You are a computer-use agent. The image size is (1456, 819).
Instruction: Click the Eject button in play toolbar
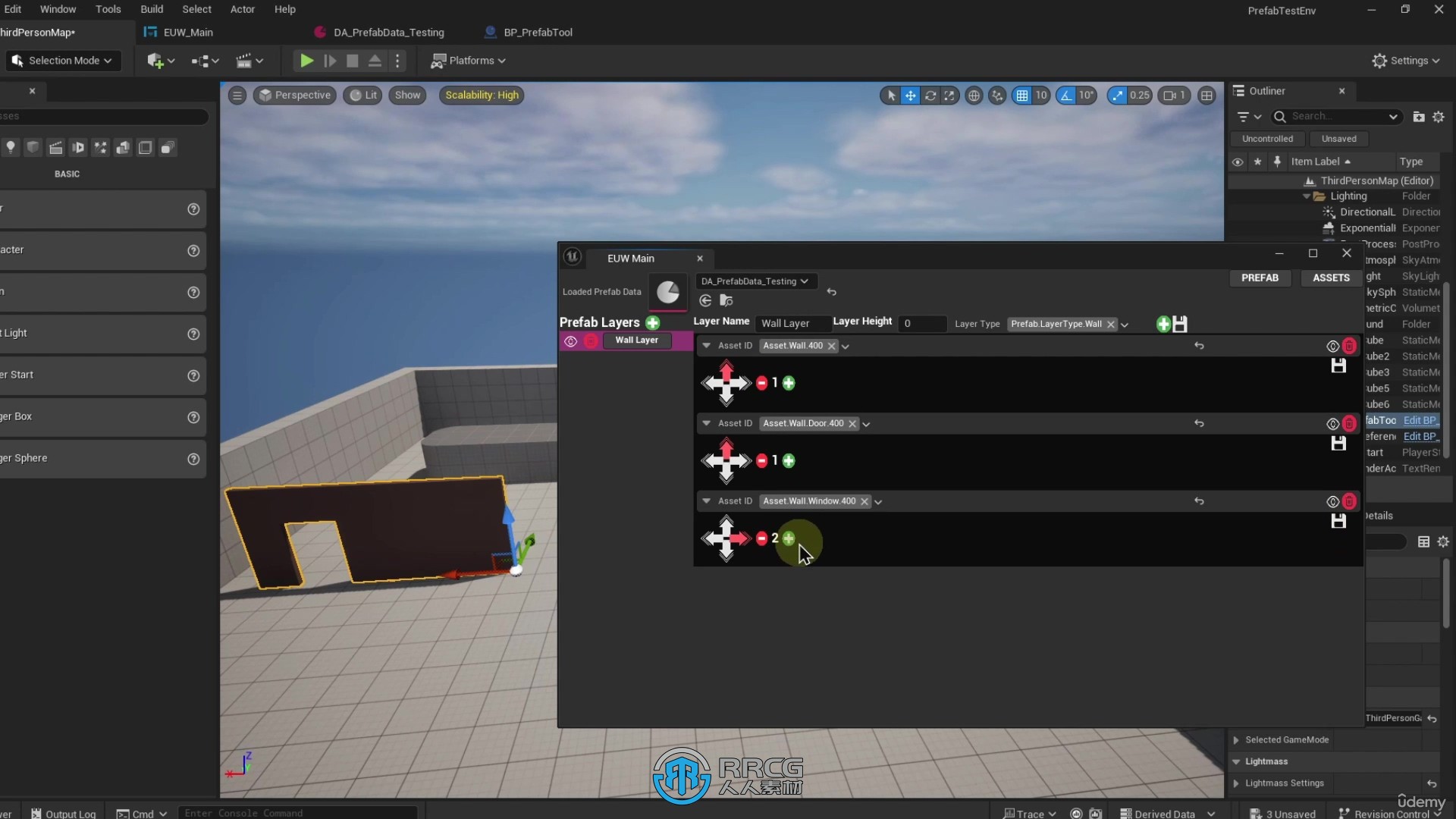[x=375, y=61]
